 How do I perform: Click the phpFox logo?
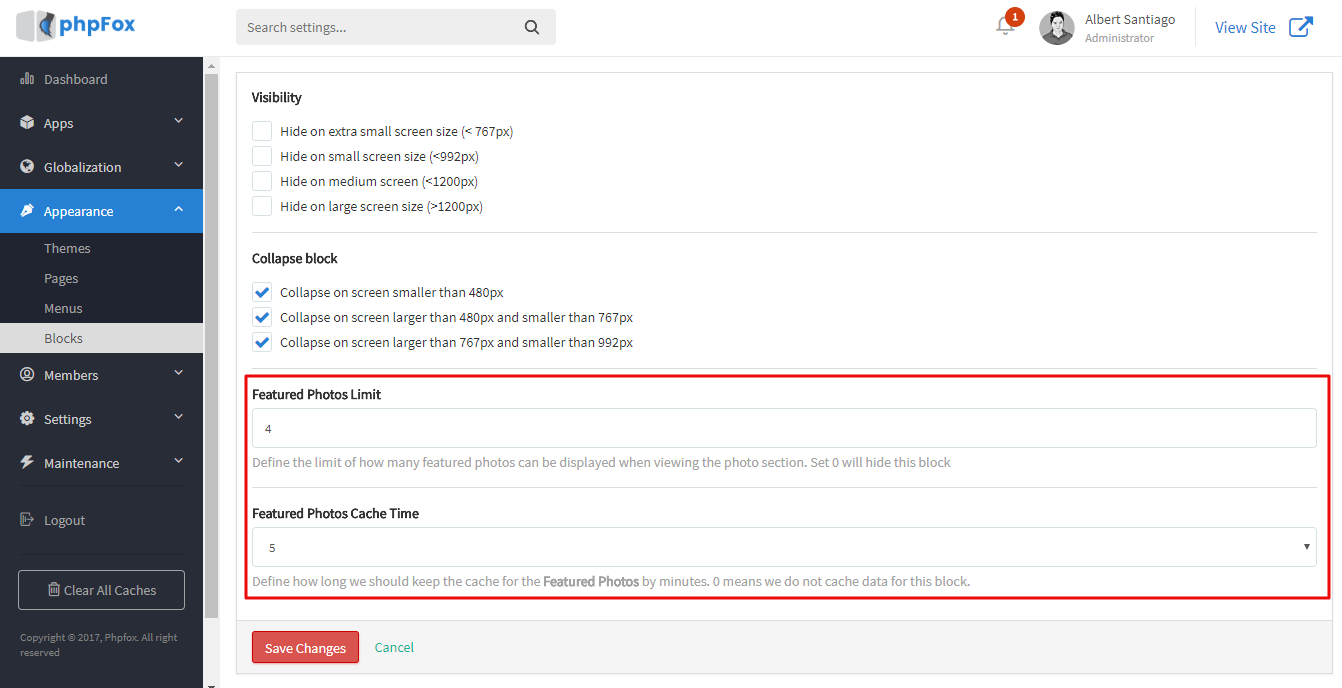[x=76, y=26]
